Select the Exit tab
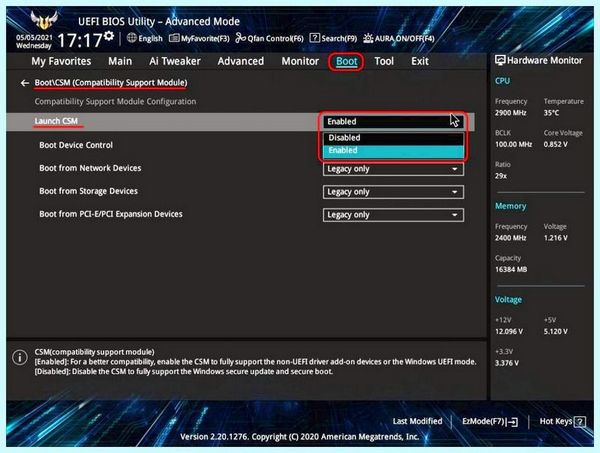This screenshot has height=453, width=600. [x=420, y=61]
